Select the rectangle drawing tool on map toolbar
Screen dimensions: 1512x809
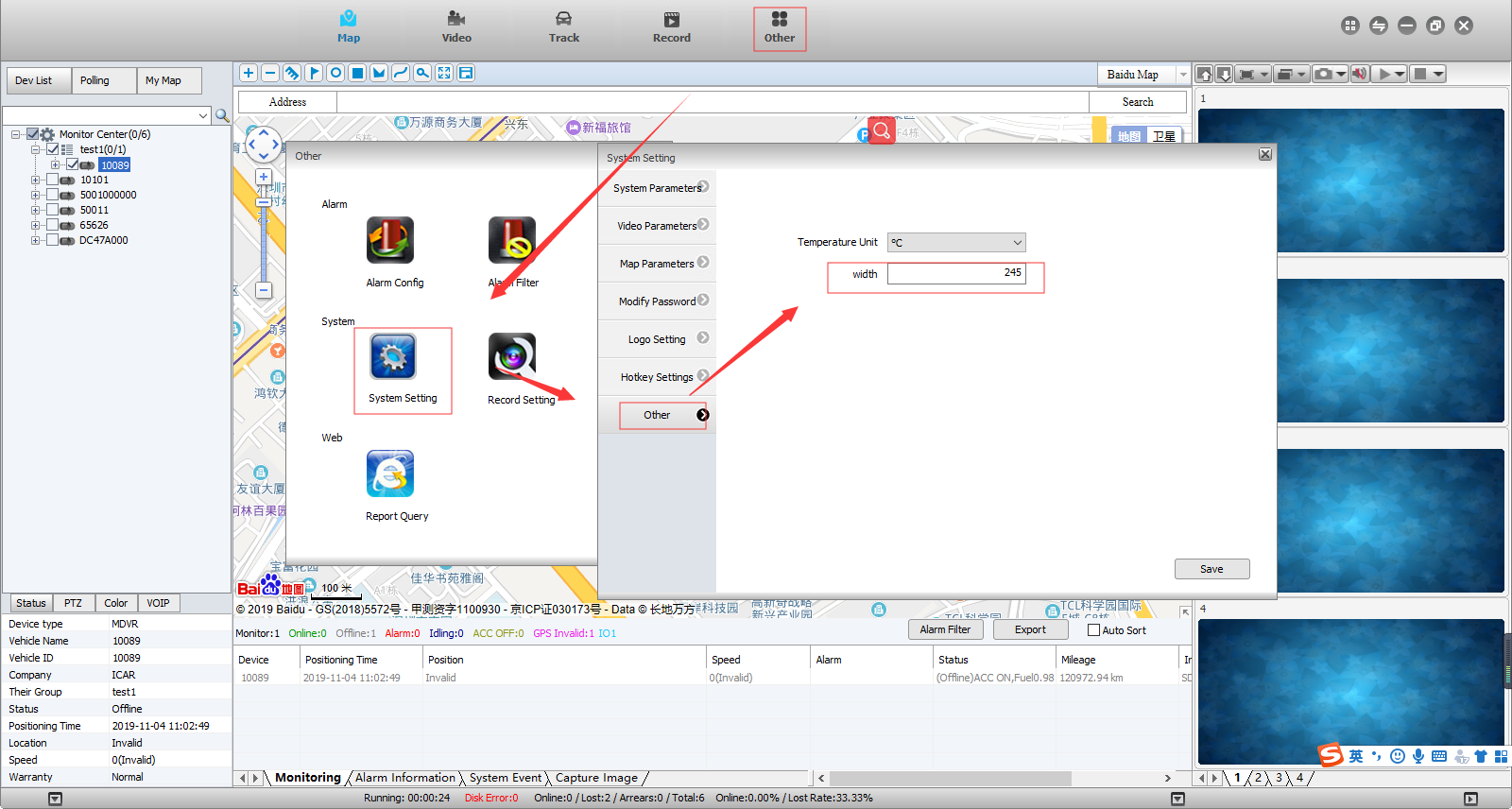click(x=357, y=73)
